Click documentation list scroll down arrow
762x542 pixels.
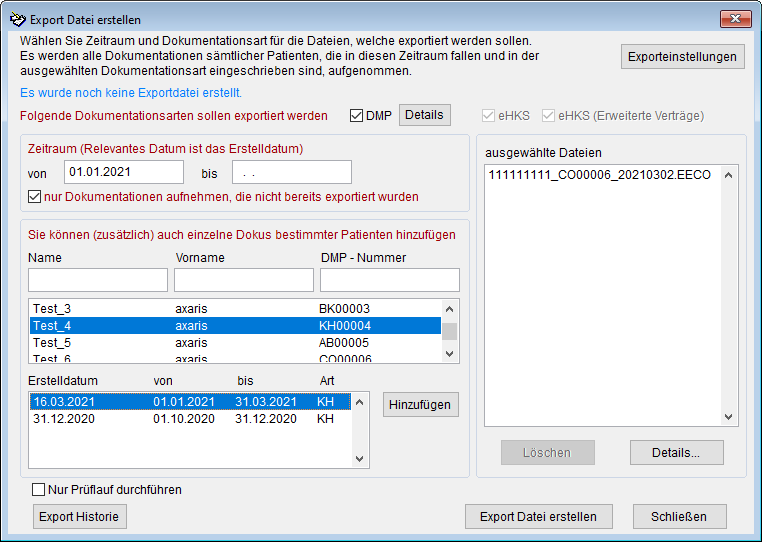[x=360, y=459]
